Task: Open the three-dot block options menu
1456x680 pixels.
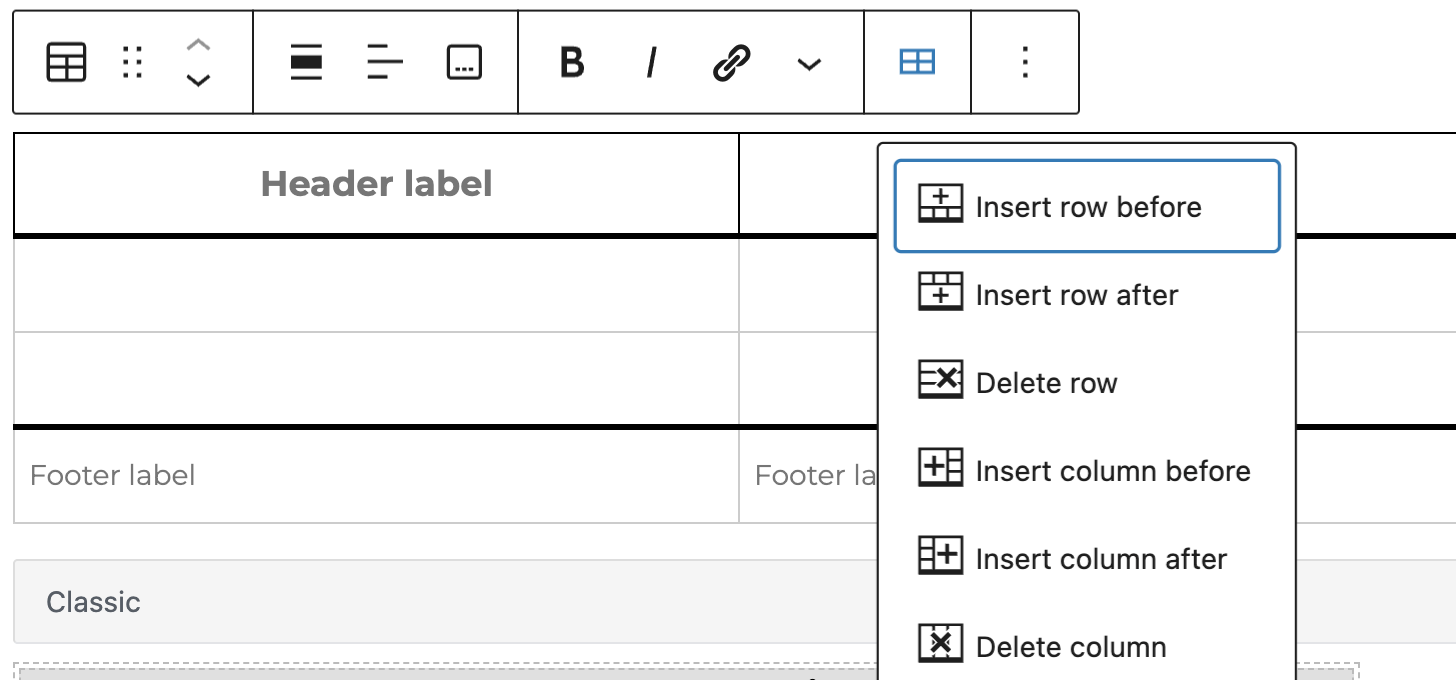Action: click(x=1024, y=63)
